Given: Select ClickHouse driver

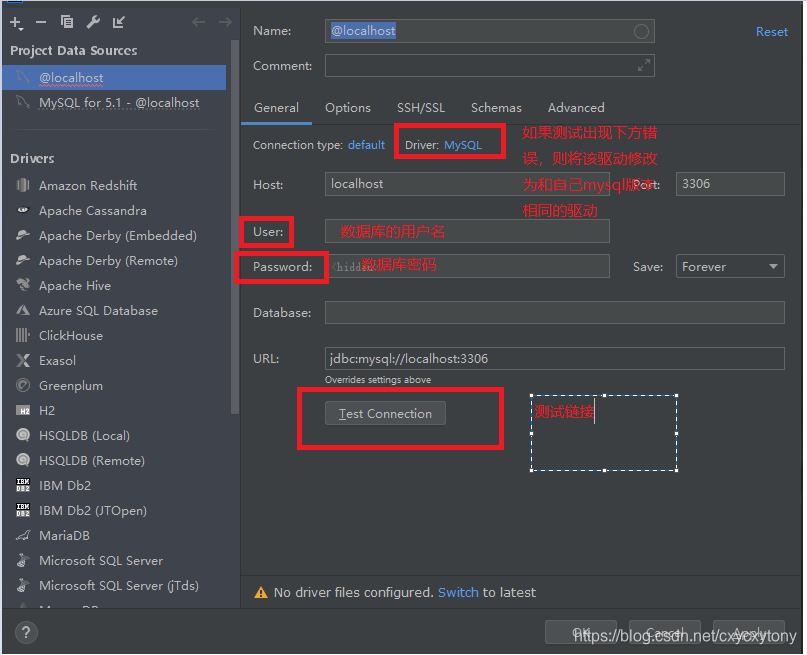Looking at the screenshot, I should pos(71,335).
